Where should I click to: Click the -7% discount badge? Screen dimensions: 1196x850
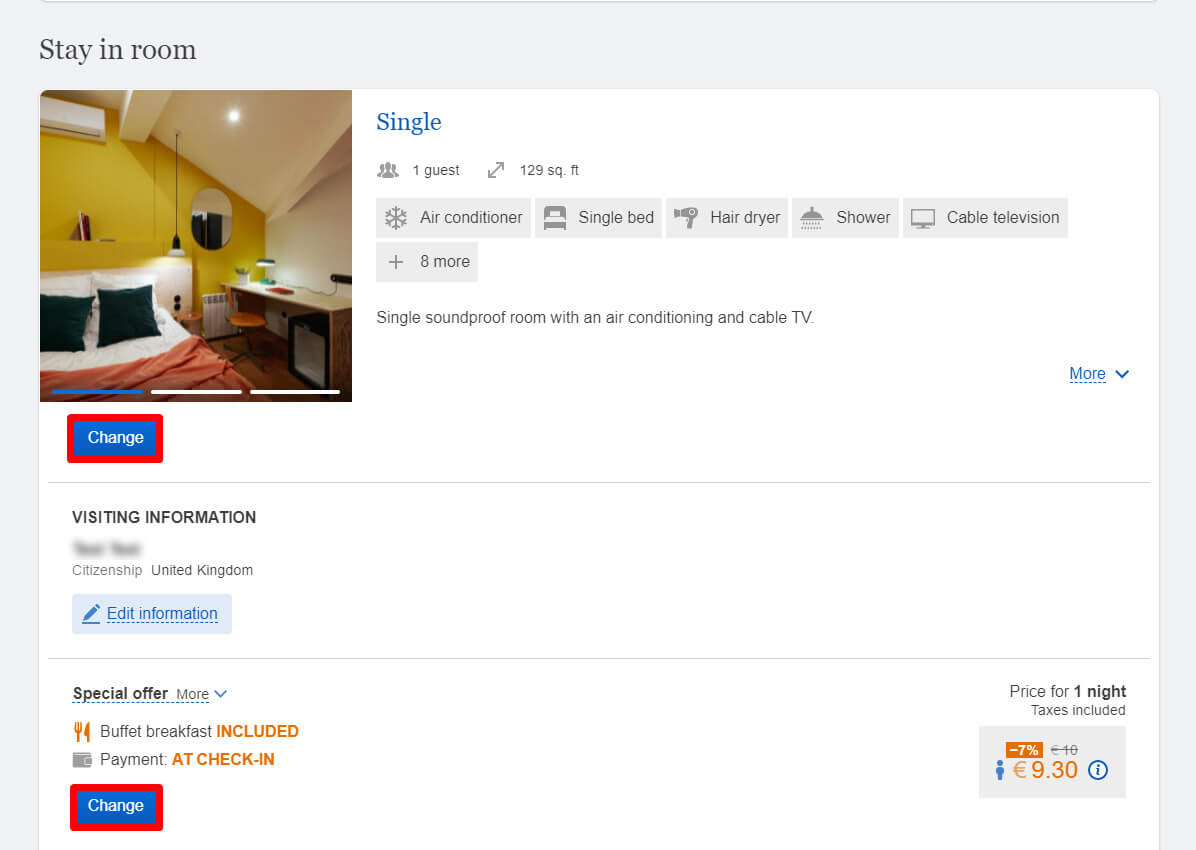(1024, 750)
